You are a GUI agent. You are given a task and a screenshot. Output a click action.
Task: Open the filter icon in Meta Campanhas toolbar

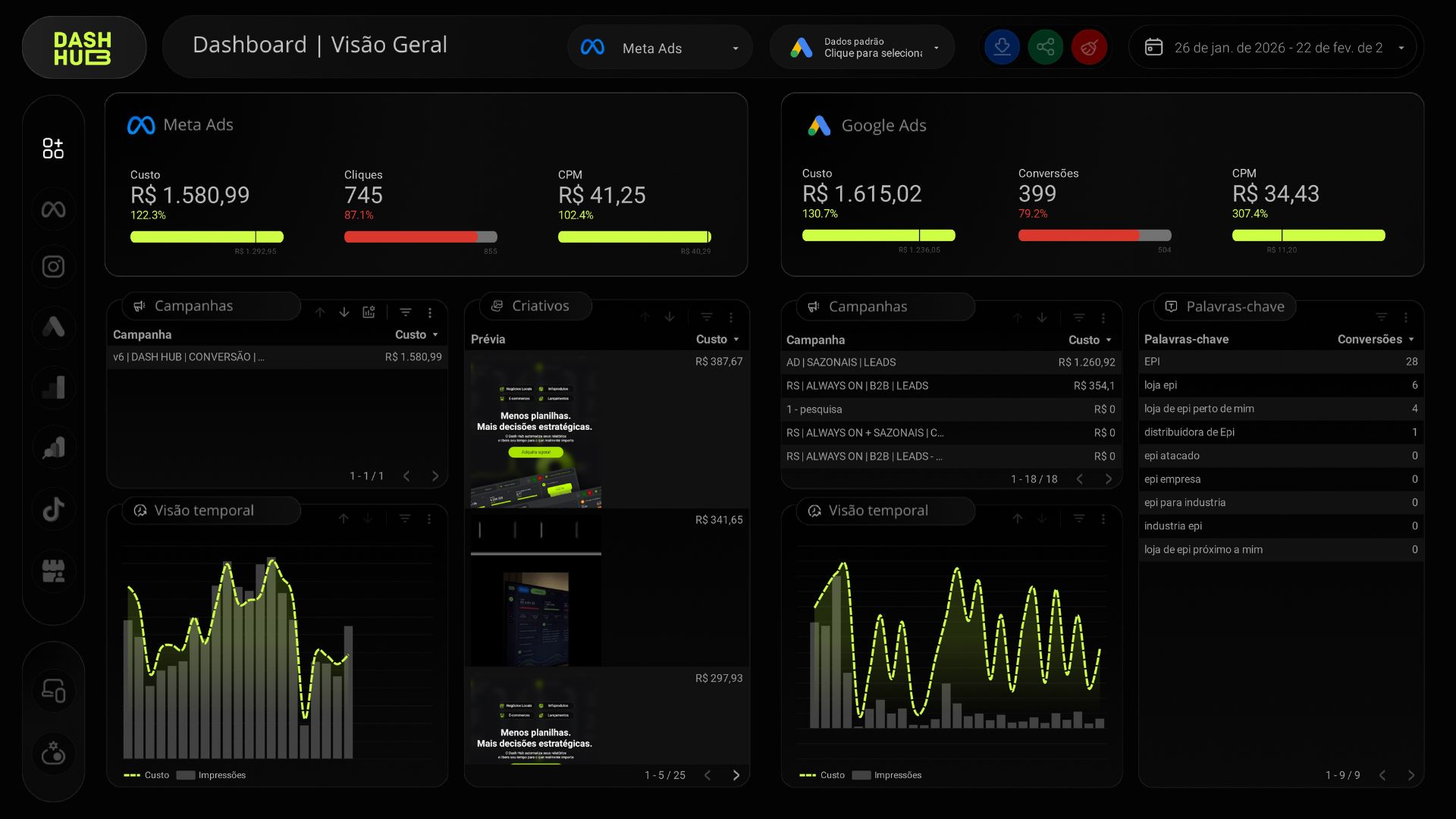(x=406, y=312)
